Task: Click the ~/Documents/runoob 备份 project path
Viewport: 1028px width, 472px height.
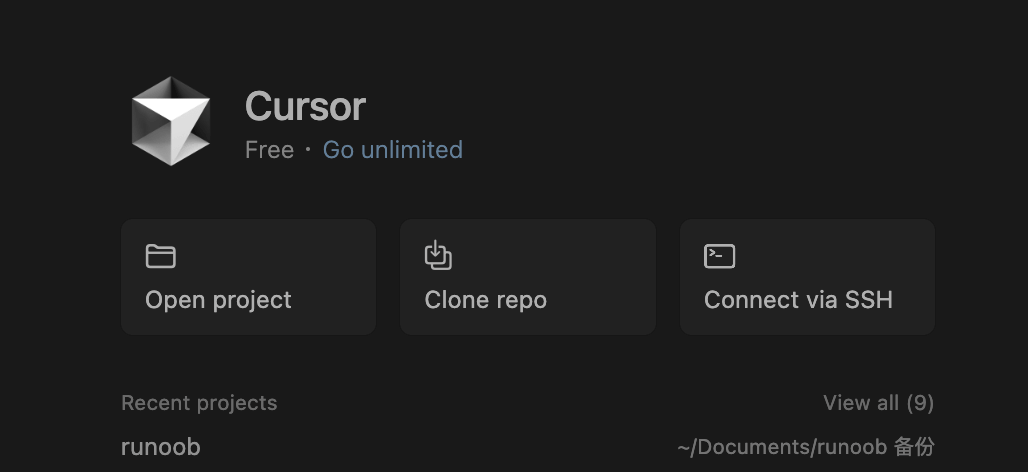Action: [x=805, y=447]
